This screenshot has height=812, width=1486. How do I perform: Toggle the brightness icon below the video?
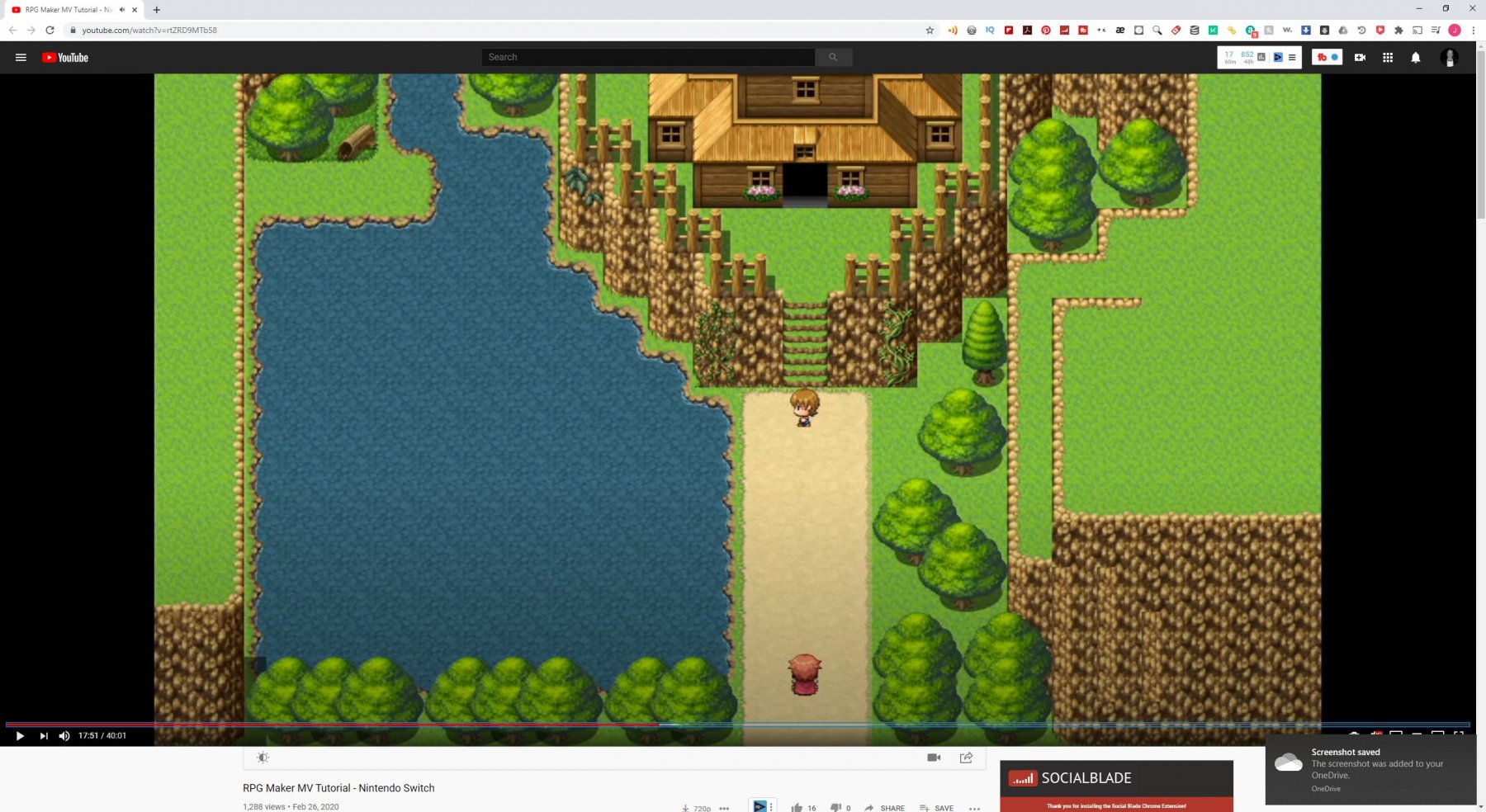click(x=263, y=758)
